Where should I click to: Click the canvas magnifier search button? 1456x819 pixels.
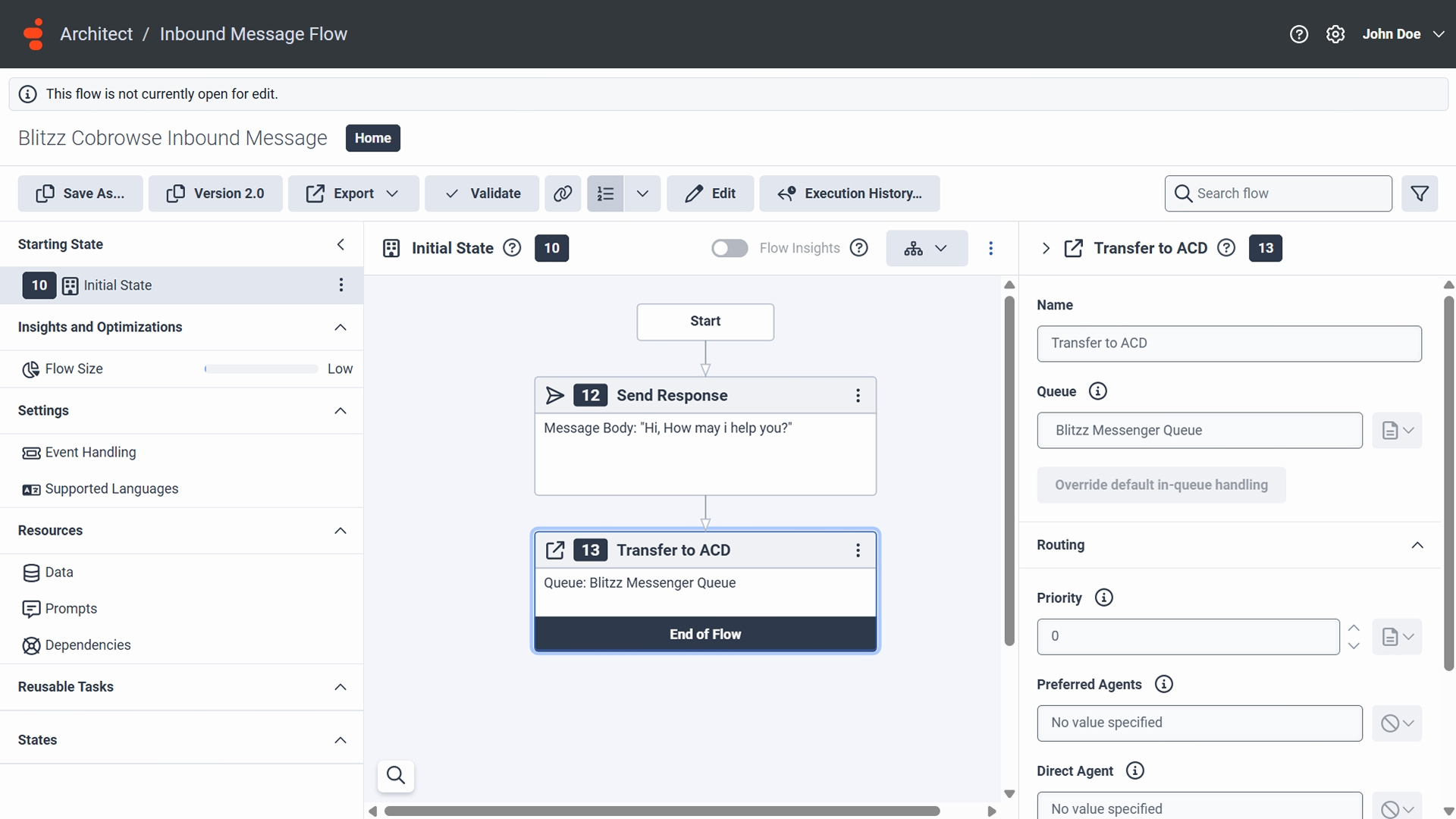396,775
